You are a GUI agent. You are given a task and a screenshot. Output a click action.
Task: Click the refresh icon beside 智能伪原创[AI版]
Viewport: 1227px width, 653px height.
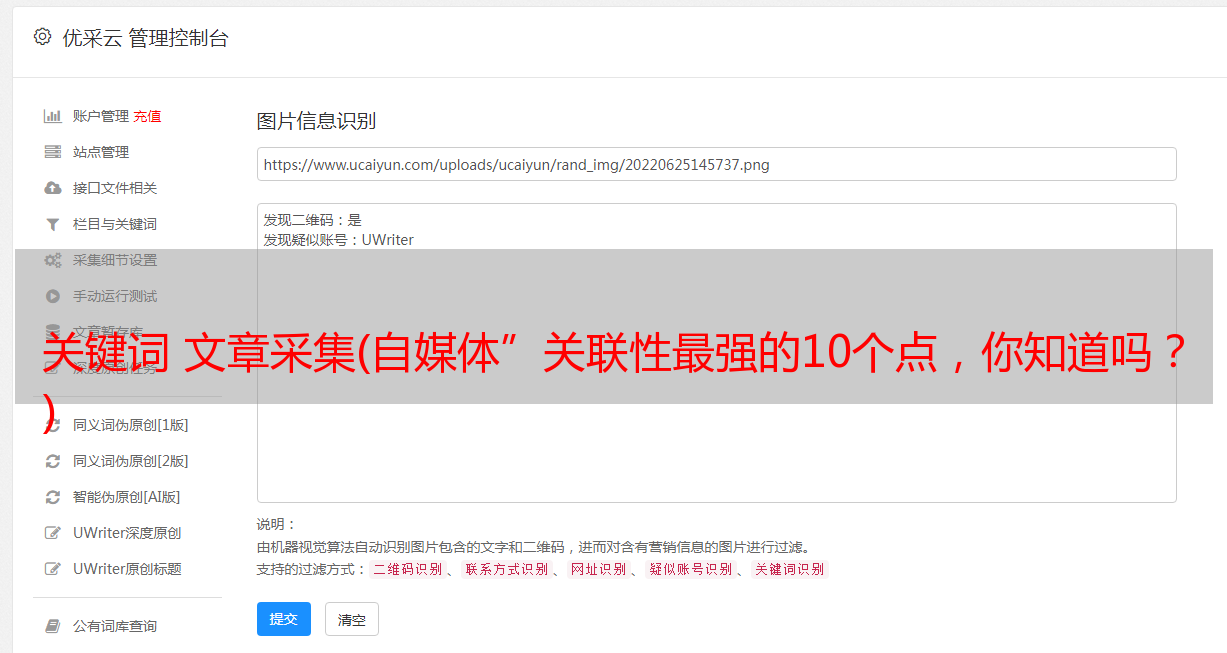click(53, 497)
